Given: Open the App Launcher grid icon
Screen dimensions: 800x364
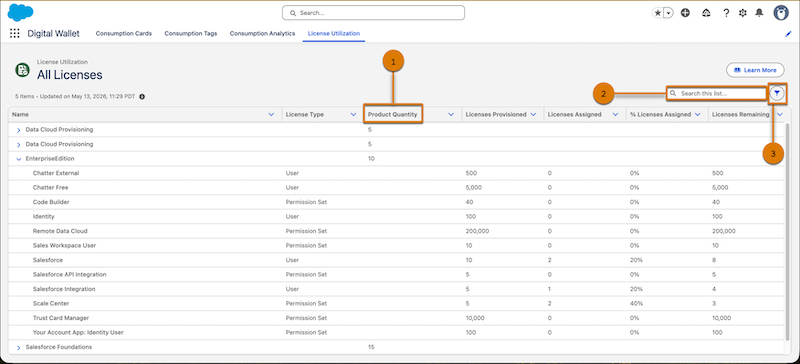Looking at the screenshot, I should [x=15, y=34].
